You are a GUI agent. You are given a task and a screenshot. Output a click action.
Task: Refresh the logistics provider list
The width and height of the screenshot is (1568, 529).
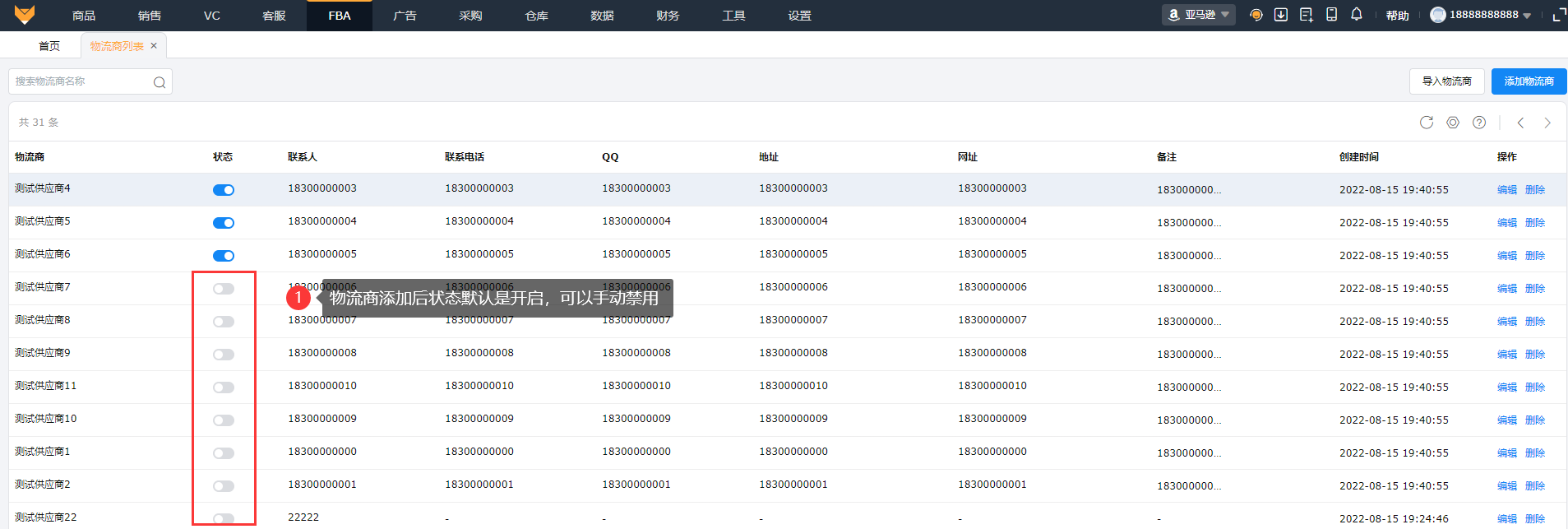(x=1427, y=123)
